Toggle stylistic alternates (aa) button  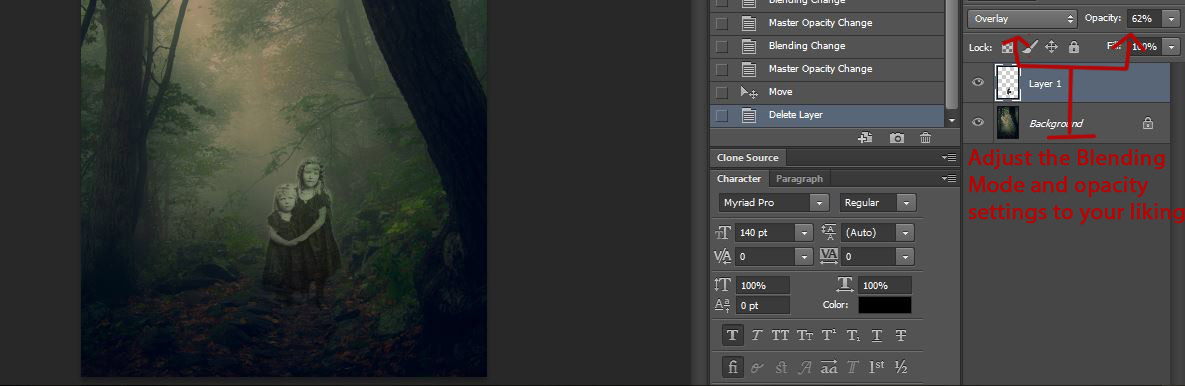point(829,368)
